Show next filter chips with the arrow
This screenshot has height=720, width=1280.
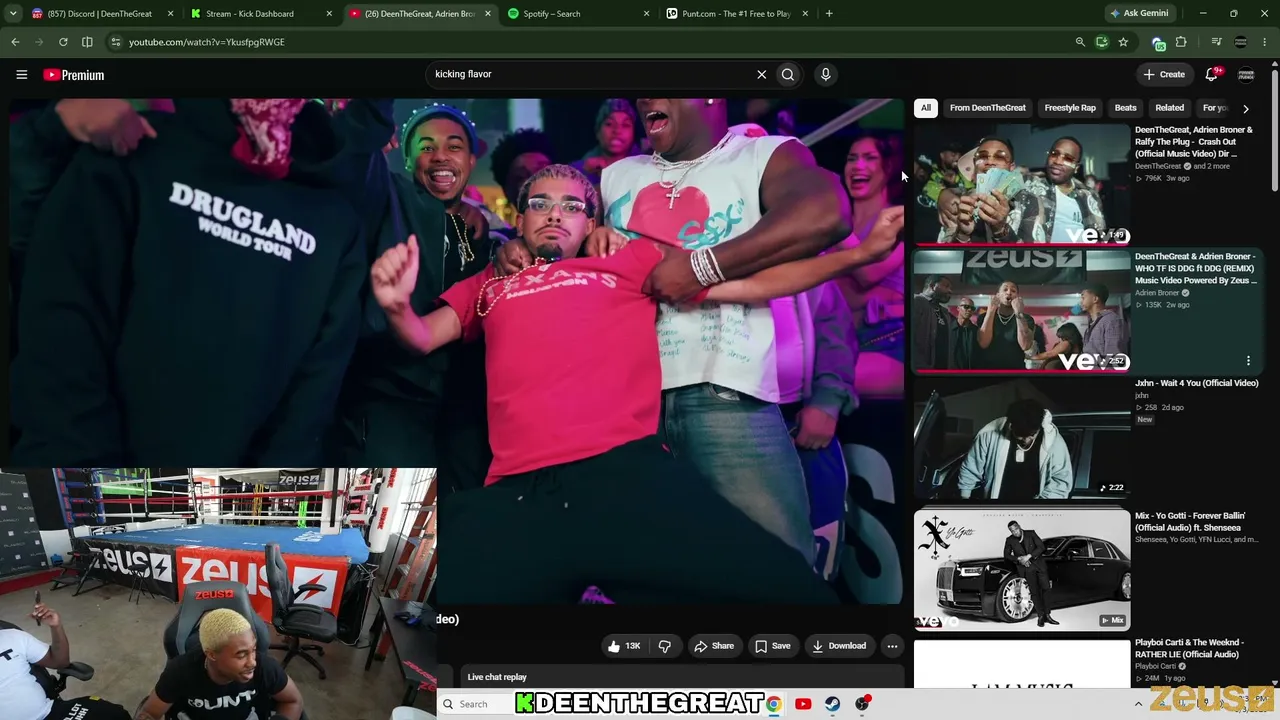[x=1245, y=108]
